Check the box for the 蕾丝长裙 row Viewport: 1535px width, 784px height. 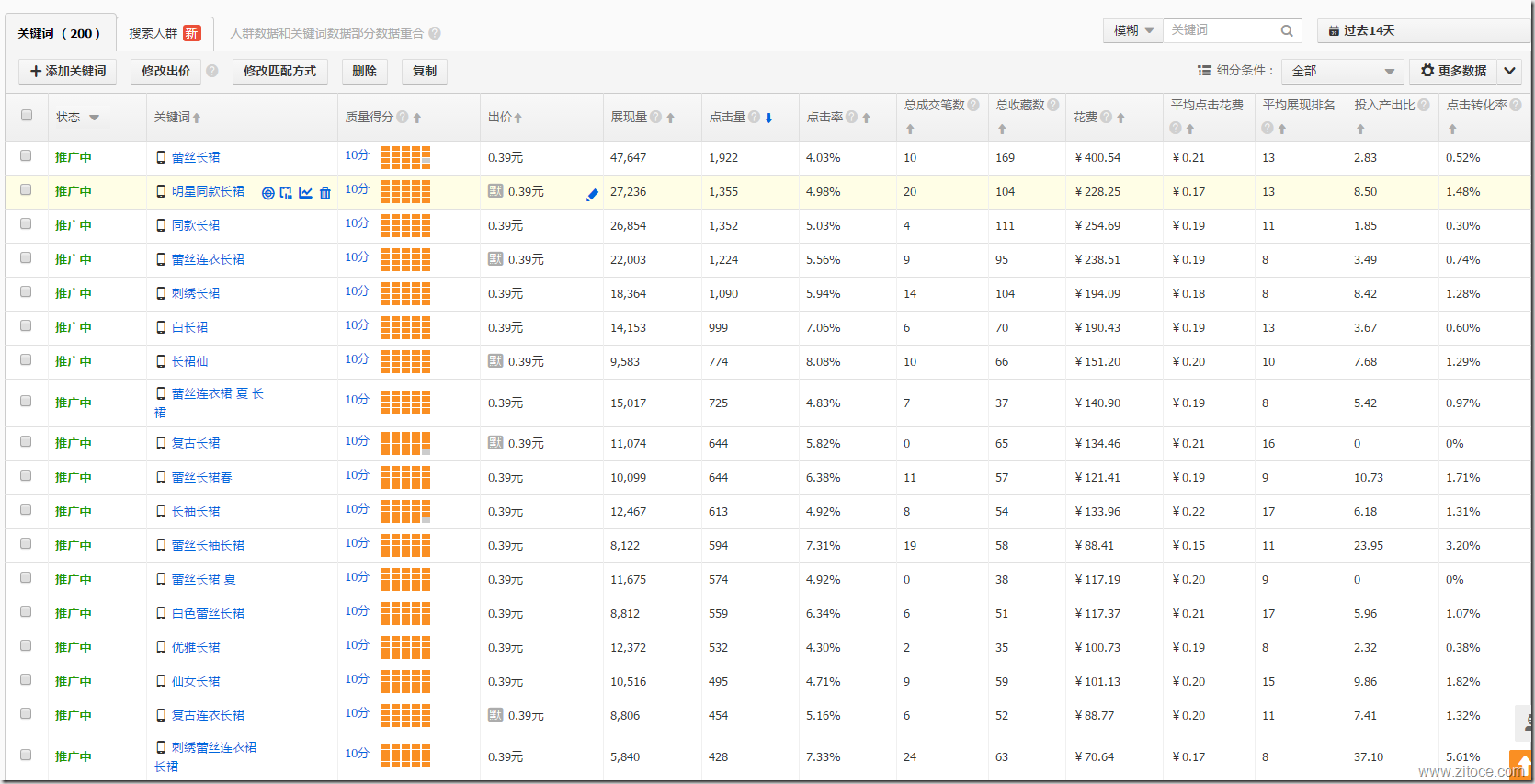click(x=27, y=156)
